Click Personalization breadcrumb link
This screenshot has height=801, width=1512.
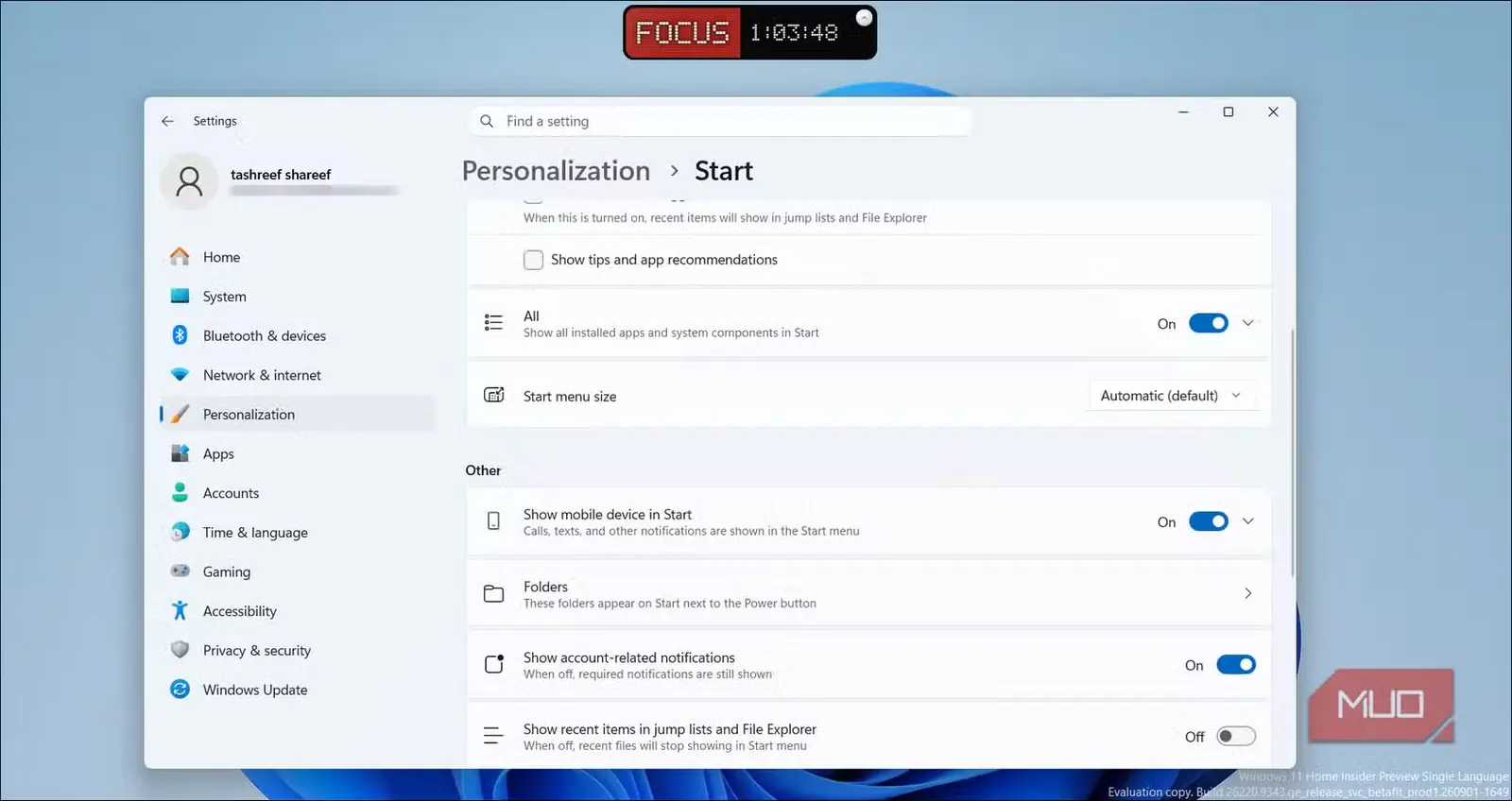(556, 171)
